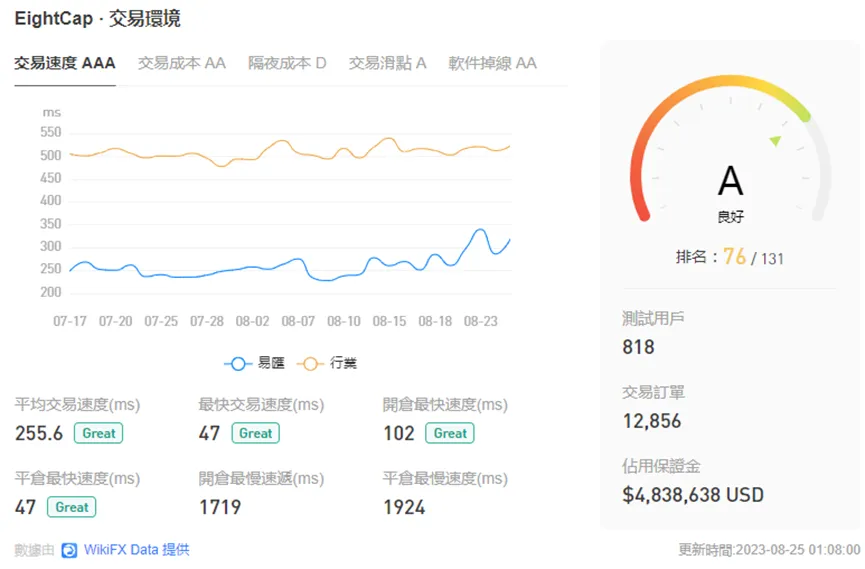Click the WikiFX Data logo icon
The height and width of the screenshot is (569, 865).
coord(70,550)
